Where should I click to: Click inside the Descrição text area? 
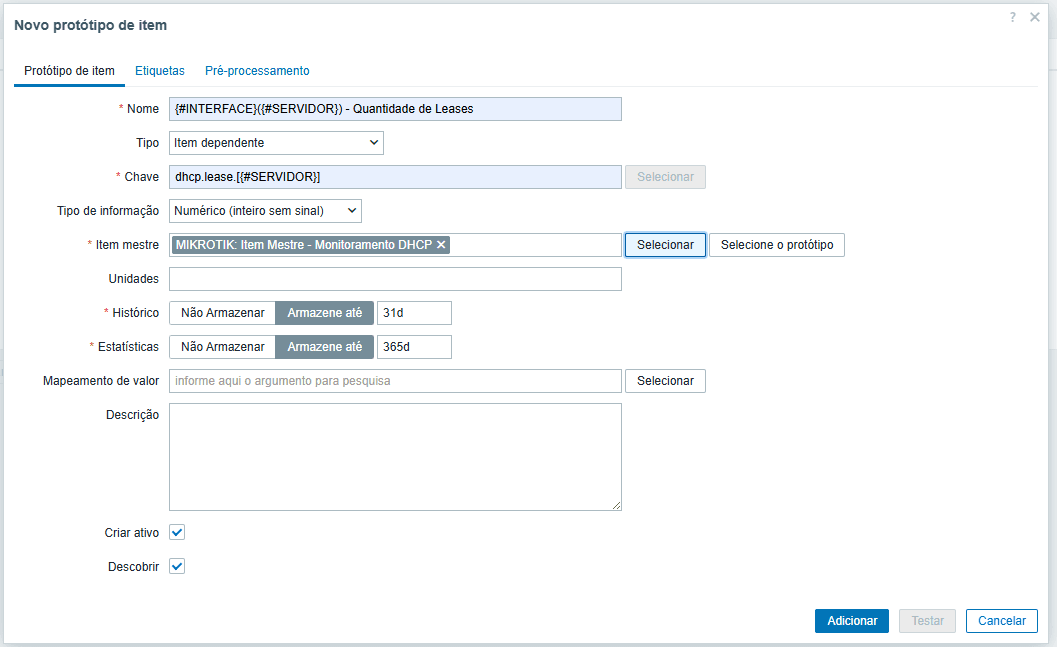[x=395, y=457]
